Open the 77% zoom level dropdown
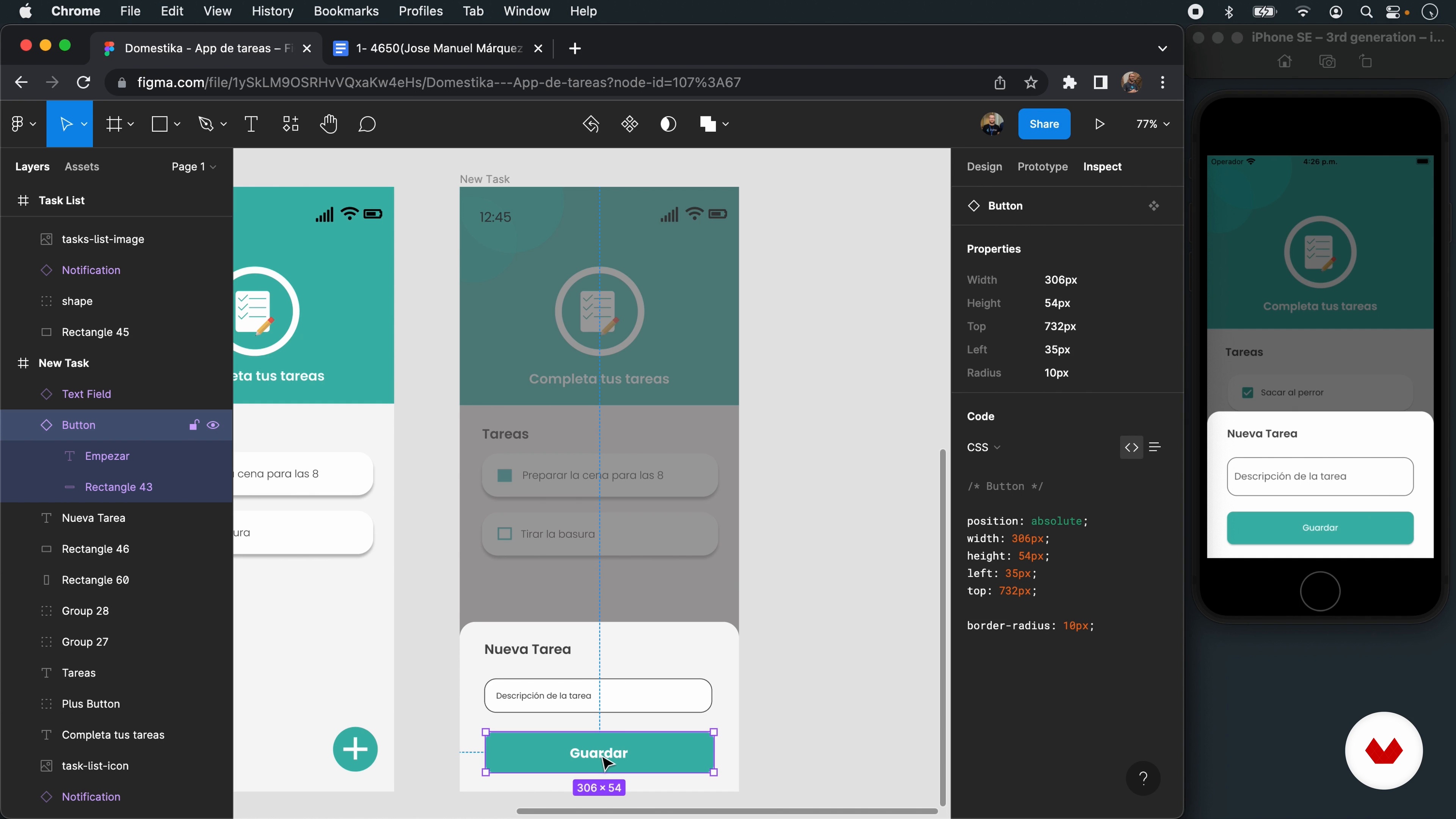The height and width of the screenshot is (819, 1456). (1153, 124)
